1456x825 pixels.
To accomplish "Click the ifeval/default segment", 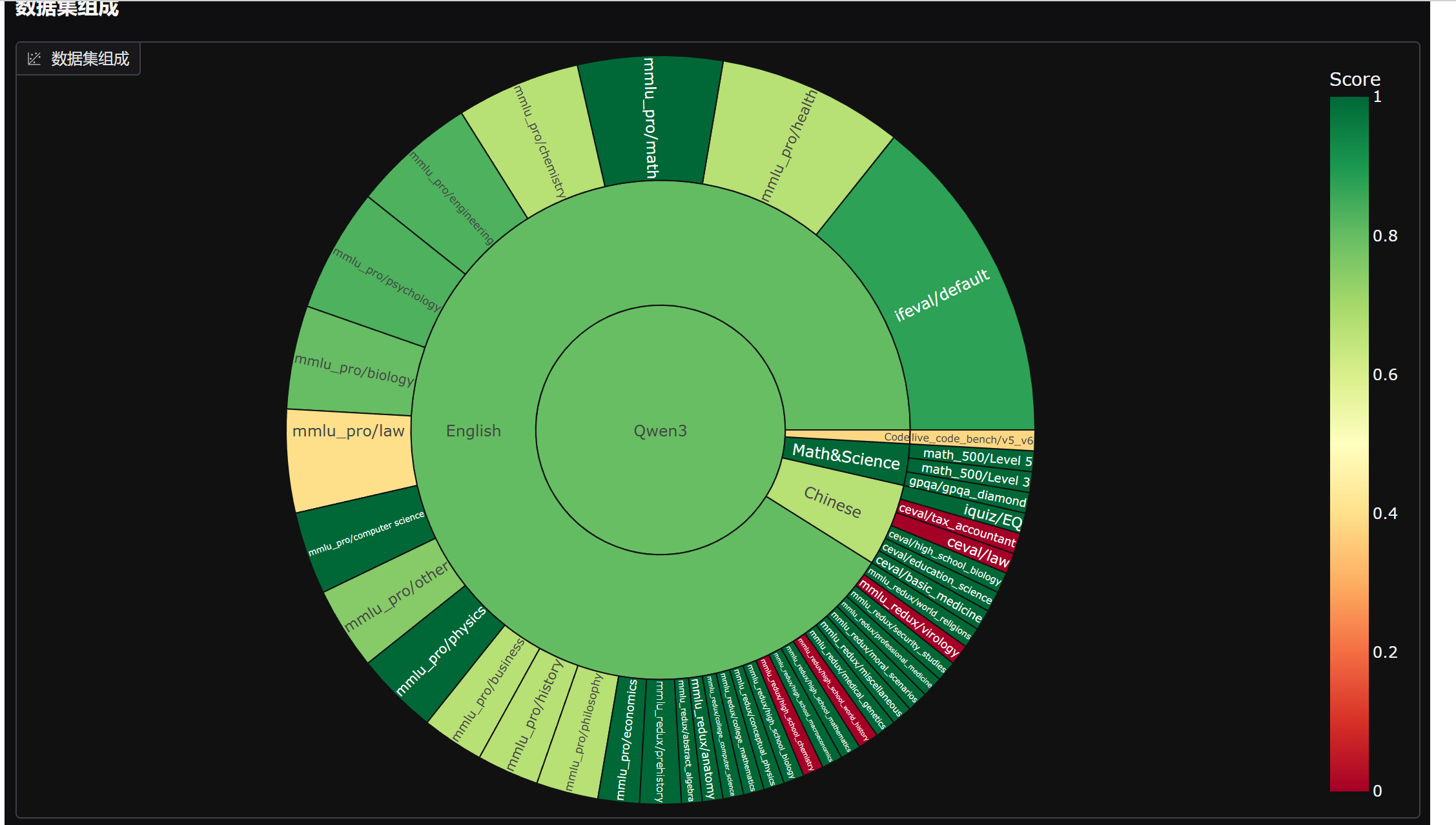I will click(941, 294).
